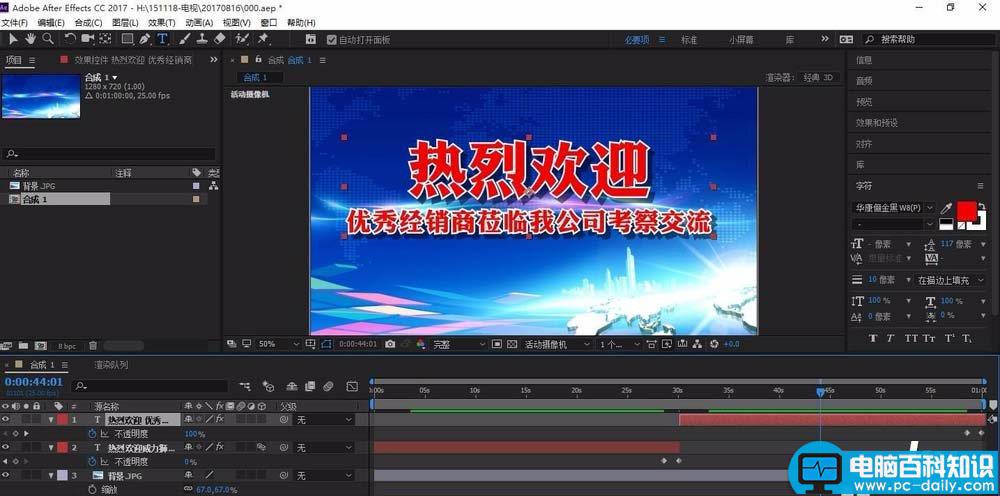Select the Zoom magnifier tool
Viewport: 1000px width, 496px height.
click(x=48, y=39)
